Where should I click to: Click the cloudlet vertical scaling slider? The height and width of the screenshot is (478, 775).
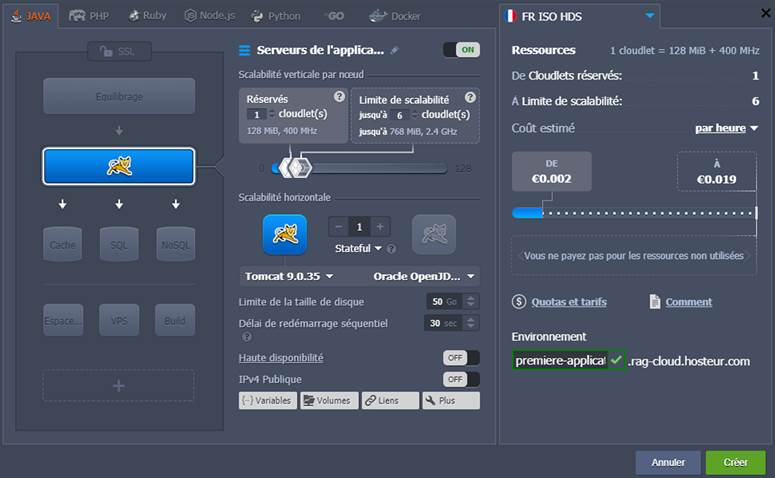point(360,168)
